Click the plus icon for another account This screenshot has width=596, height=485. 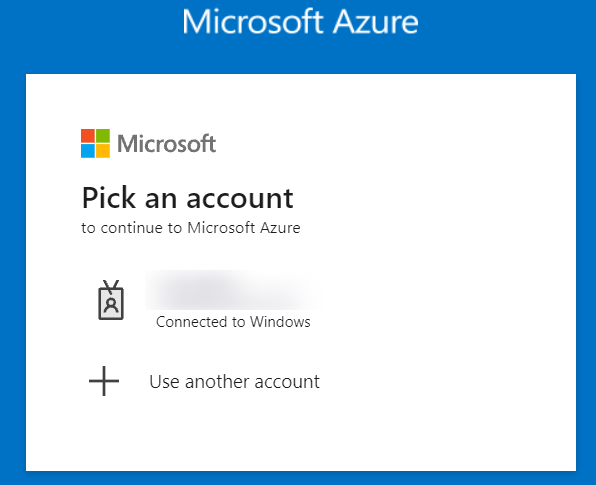pyautogui.click(x=104, y=381)
